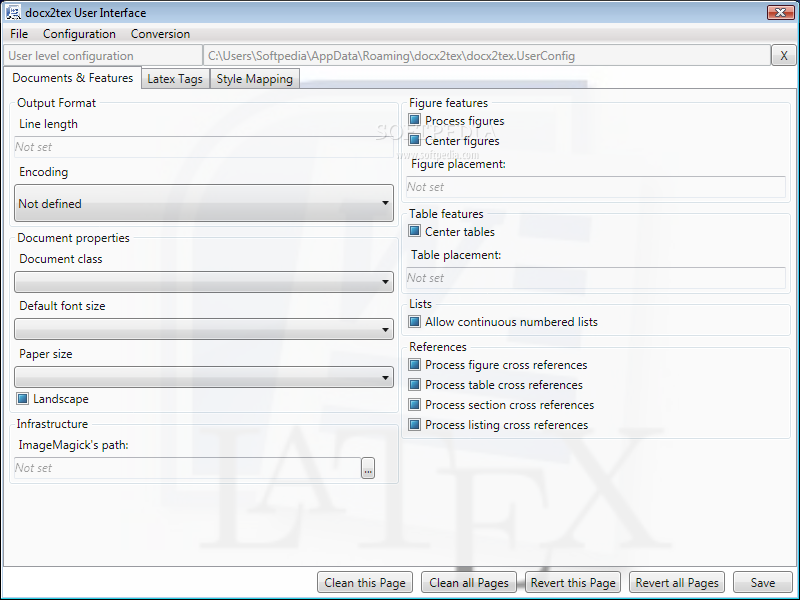Browse for ImageMagick path with ... button

(x=368, y=468)
